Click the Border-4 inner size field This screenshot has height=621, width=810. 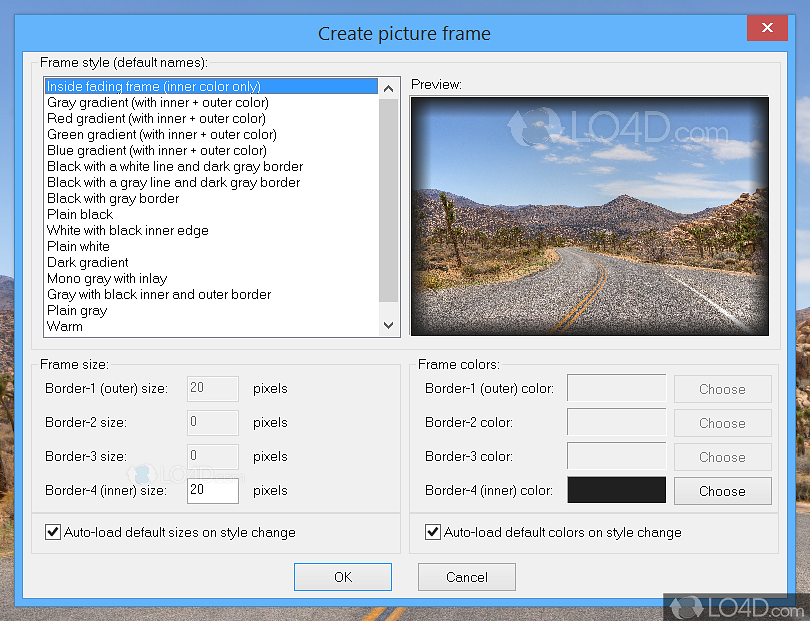[x=212, y=491]
